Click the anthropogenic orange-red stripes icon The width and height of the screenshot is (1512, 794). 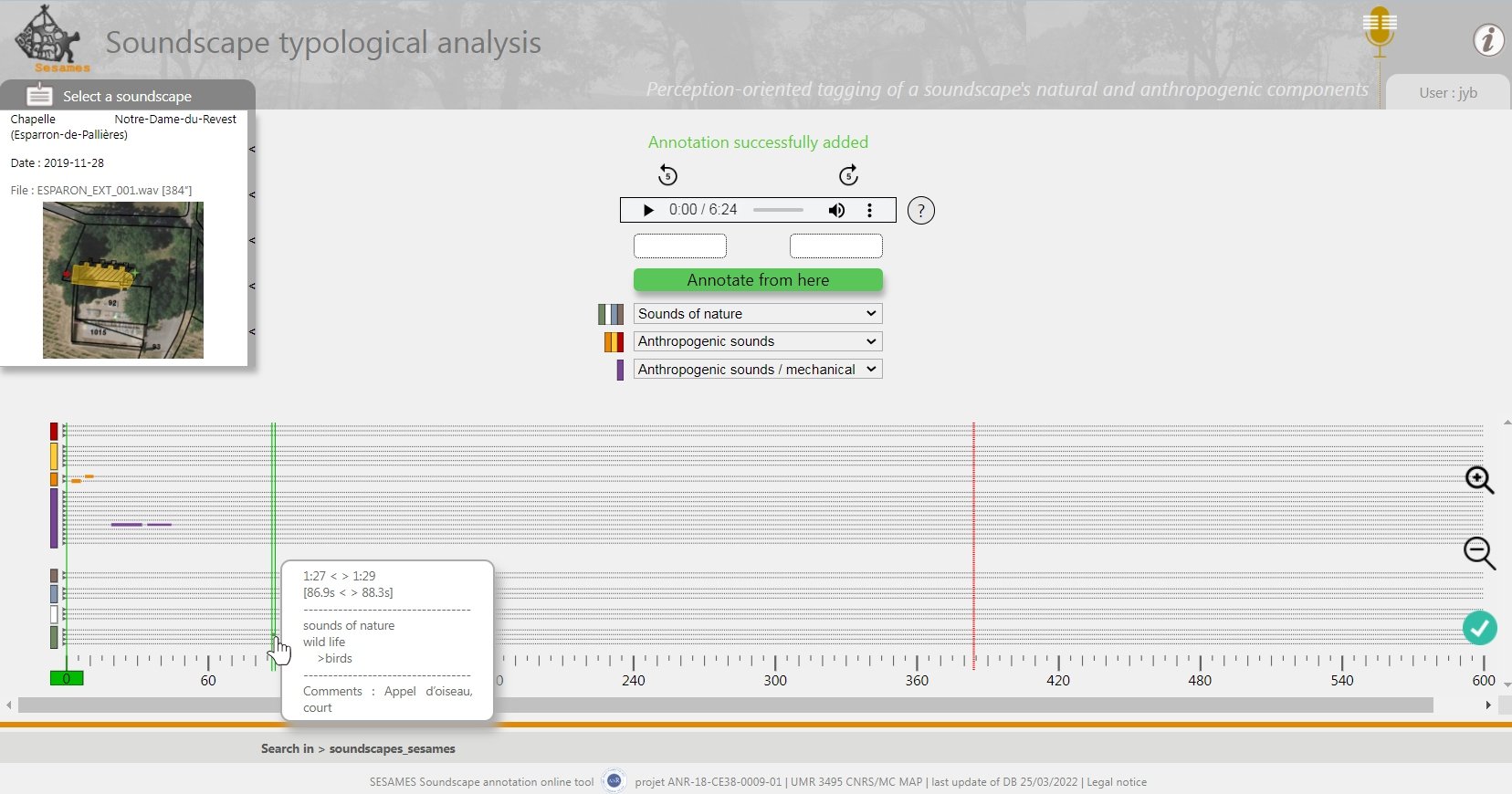[614, 342]
